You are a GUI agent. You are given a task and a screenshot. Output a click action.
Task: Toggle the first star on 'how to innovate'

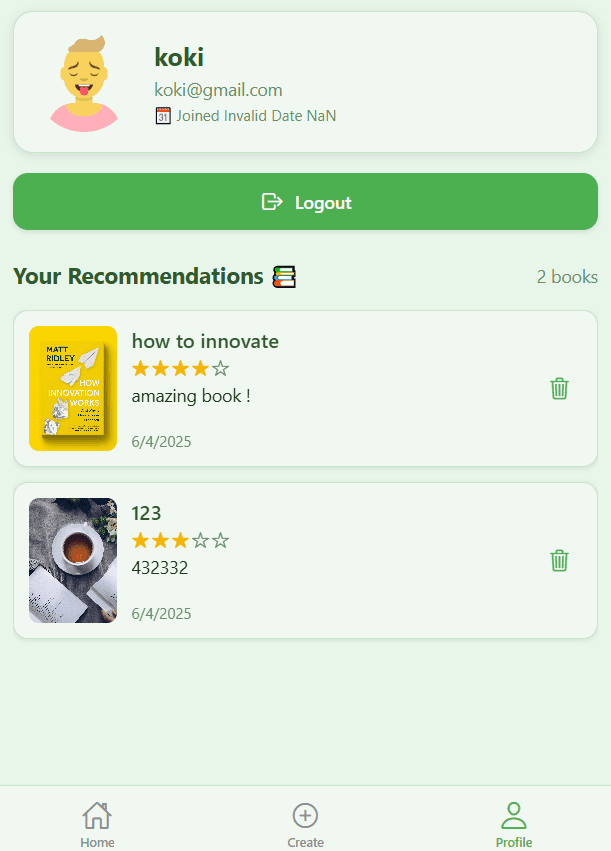pos(139,368)
